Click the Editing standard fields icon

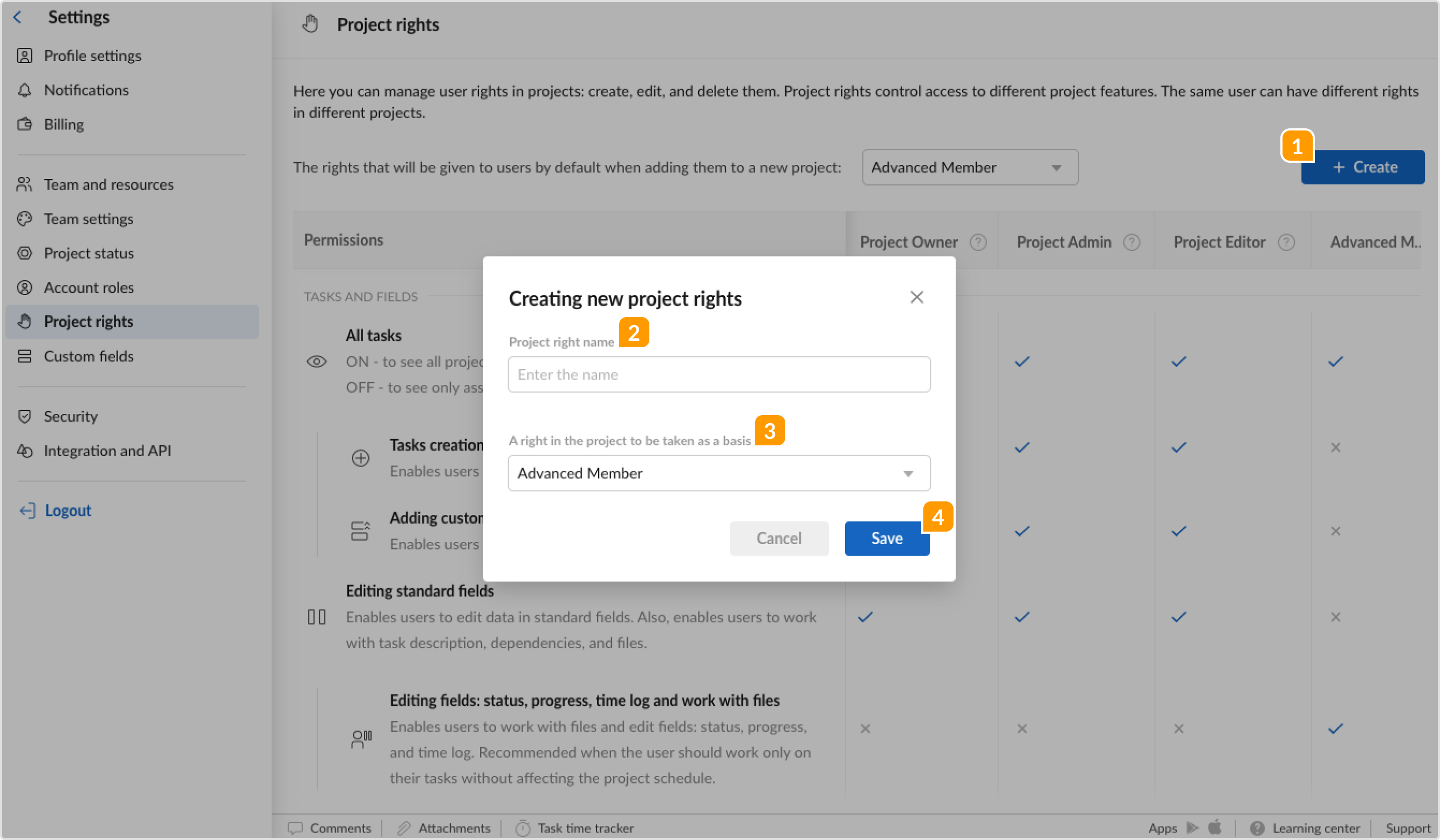point(317,617)
